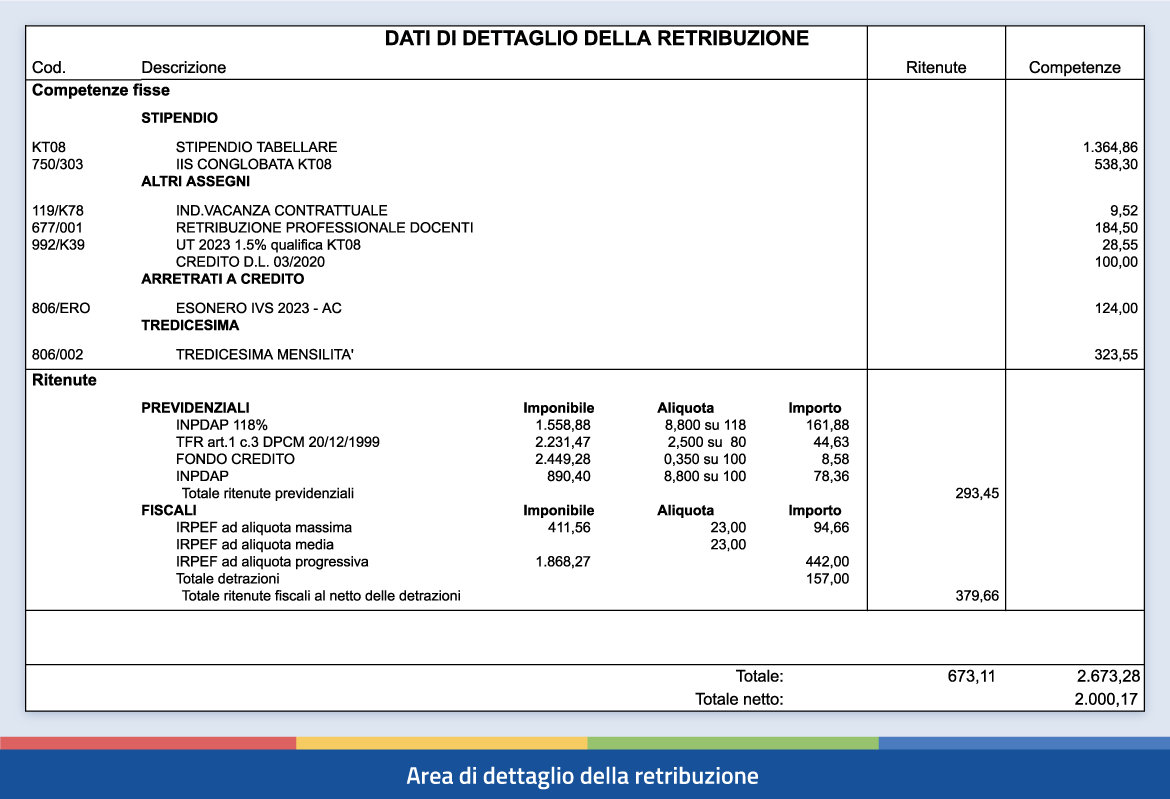Click the TREDICESIMA MENSILITA' description
The image size is (1170, 799).
(x=264, y=354)
